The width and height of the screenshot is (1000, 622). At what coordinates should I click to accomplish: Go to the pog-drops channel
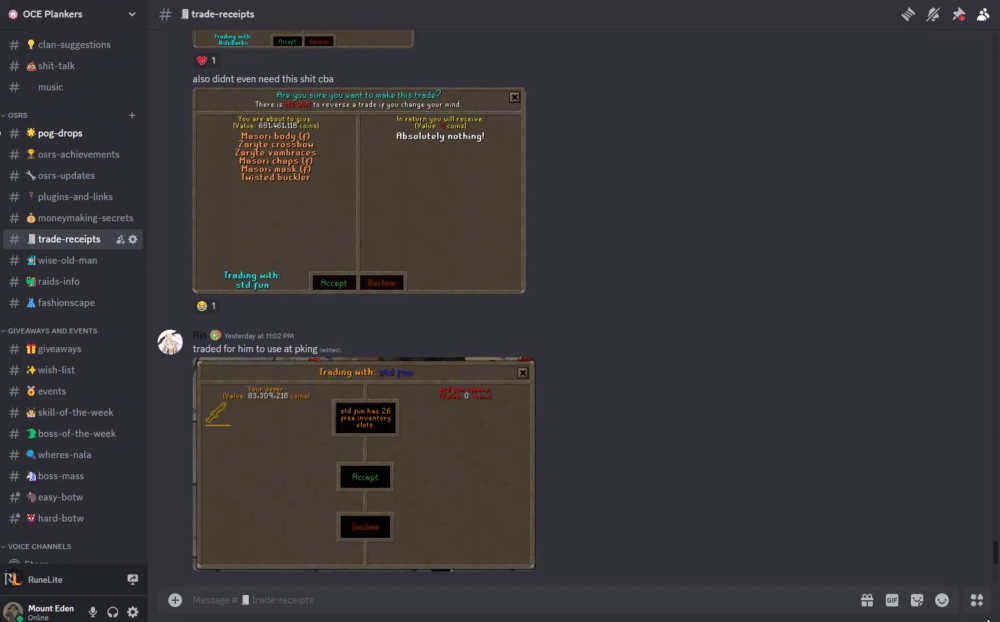coord(73,133)
